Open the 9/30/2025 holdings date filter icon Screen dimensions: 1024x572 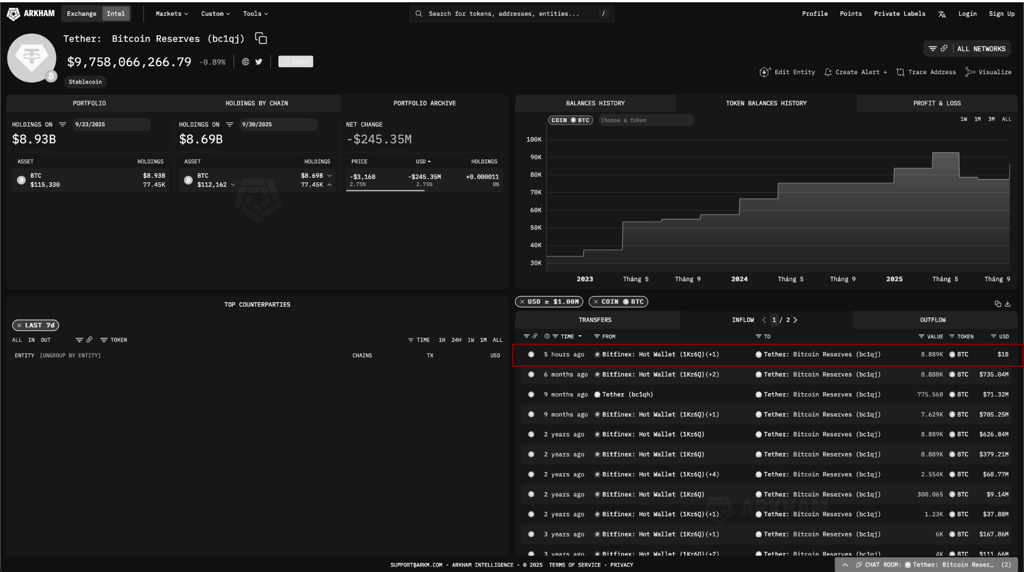point(229,124)
